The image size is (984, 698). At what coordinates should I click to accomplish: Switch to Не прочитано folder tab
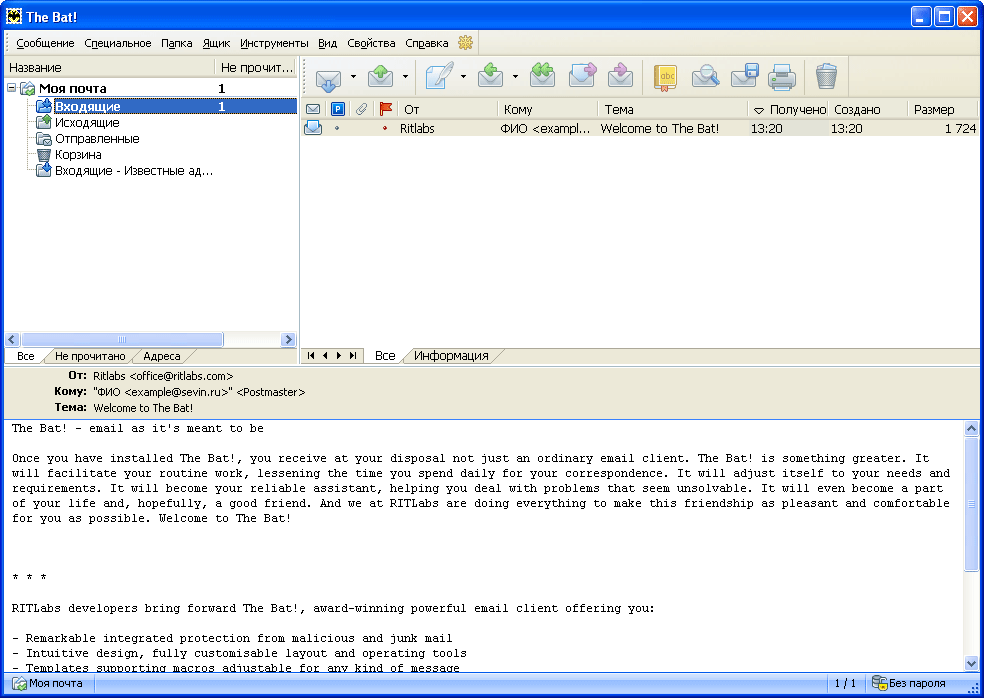click(x=90, y=356)
